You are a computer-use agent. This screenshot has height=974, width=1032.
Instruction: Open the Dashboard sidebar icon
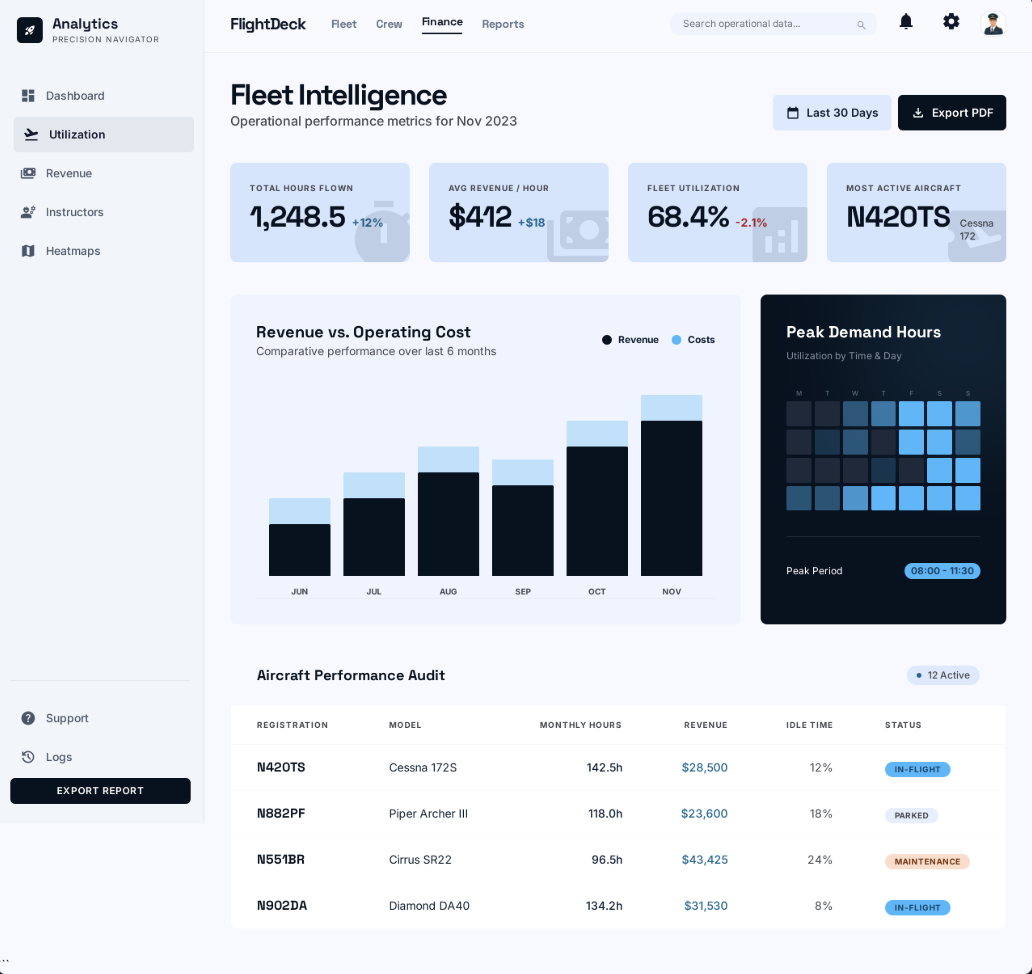pos(27,95)
